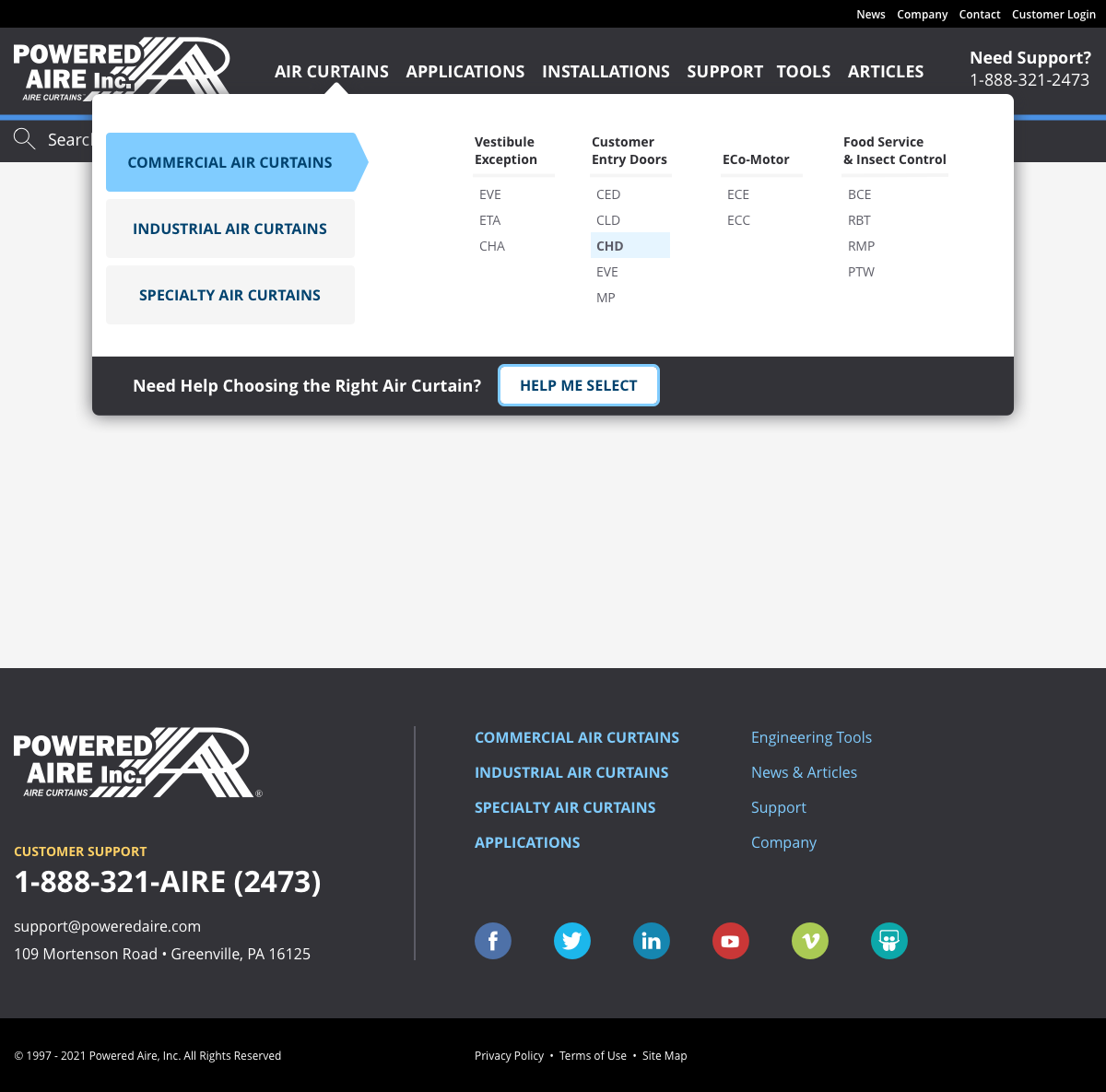
Task: Open the Terms of Use link
Action: coord(593,1056)
